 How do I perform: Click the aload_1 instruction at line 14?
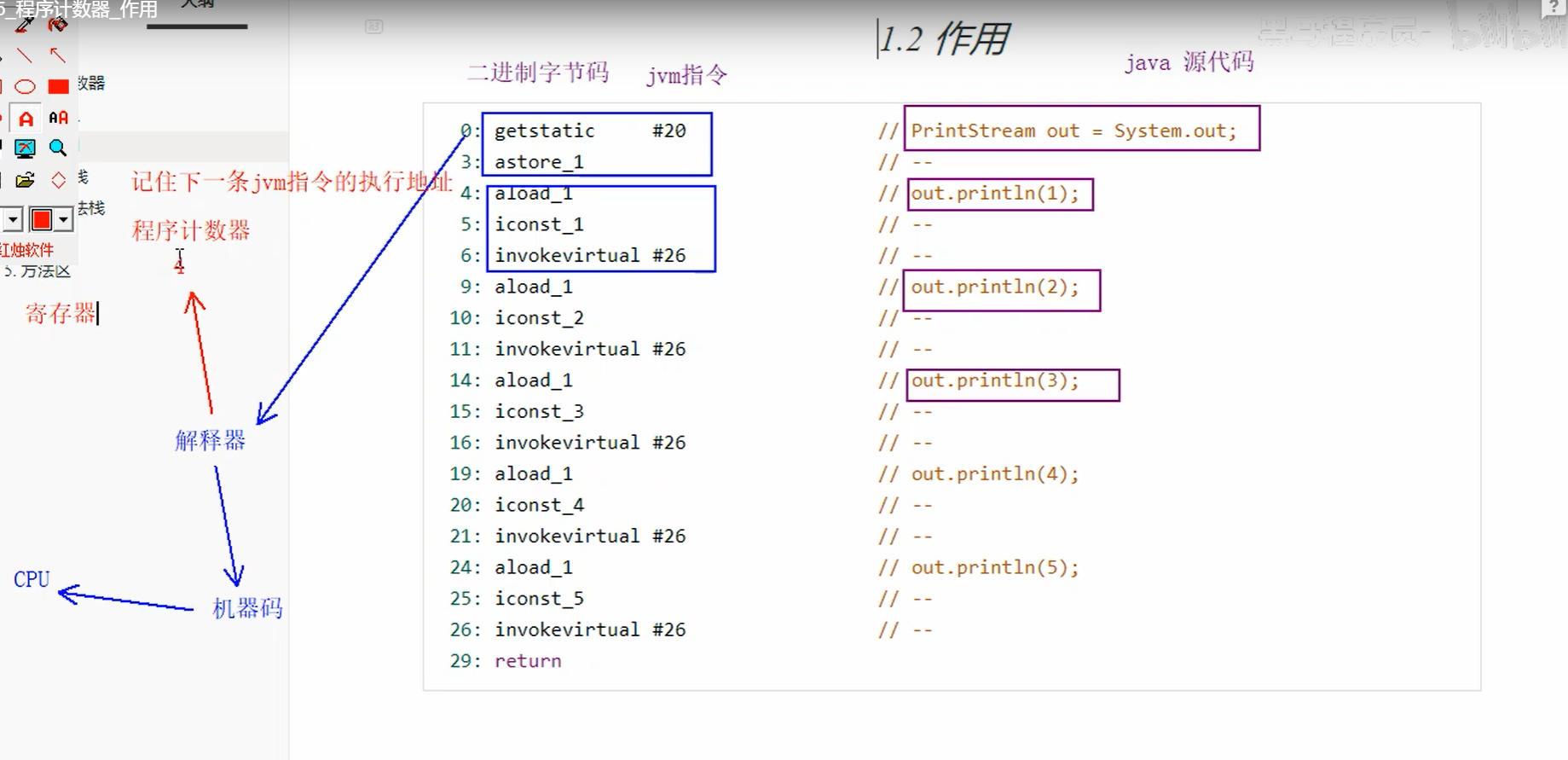click(534, 380)
